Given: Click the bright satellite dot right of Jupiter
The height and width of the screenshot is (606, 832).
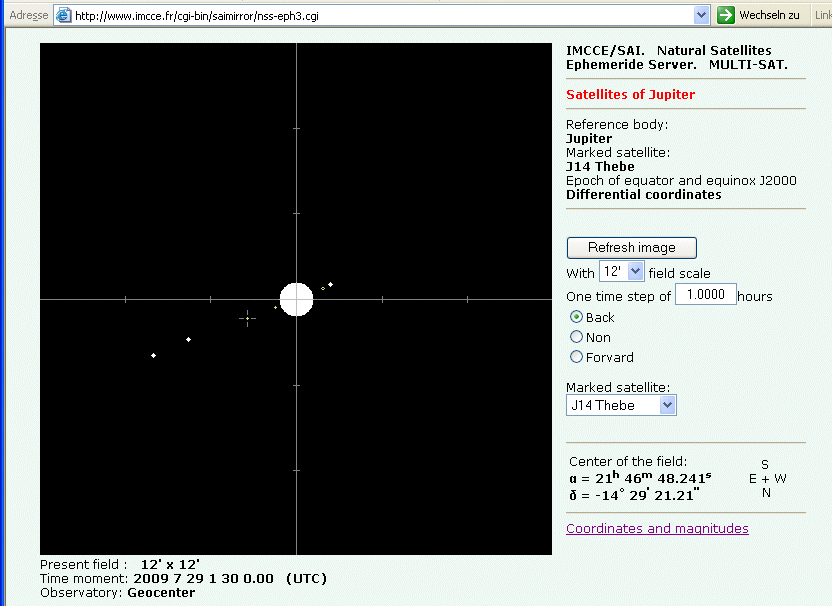Looking at the screenshot, I should pos(331,285).
